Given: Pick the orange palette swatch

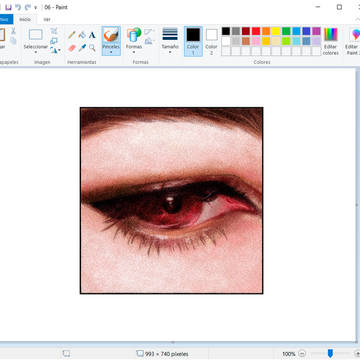Looking at the screenshot, I should click(x=266, y=31).
